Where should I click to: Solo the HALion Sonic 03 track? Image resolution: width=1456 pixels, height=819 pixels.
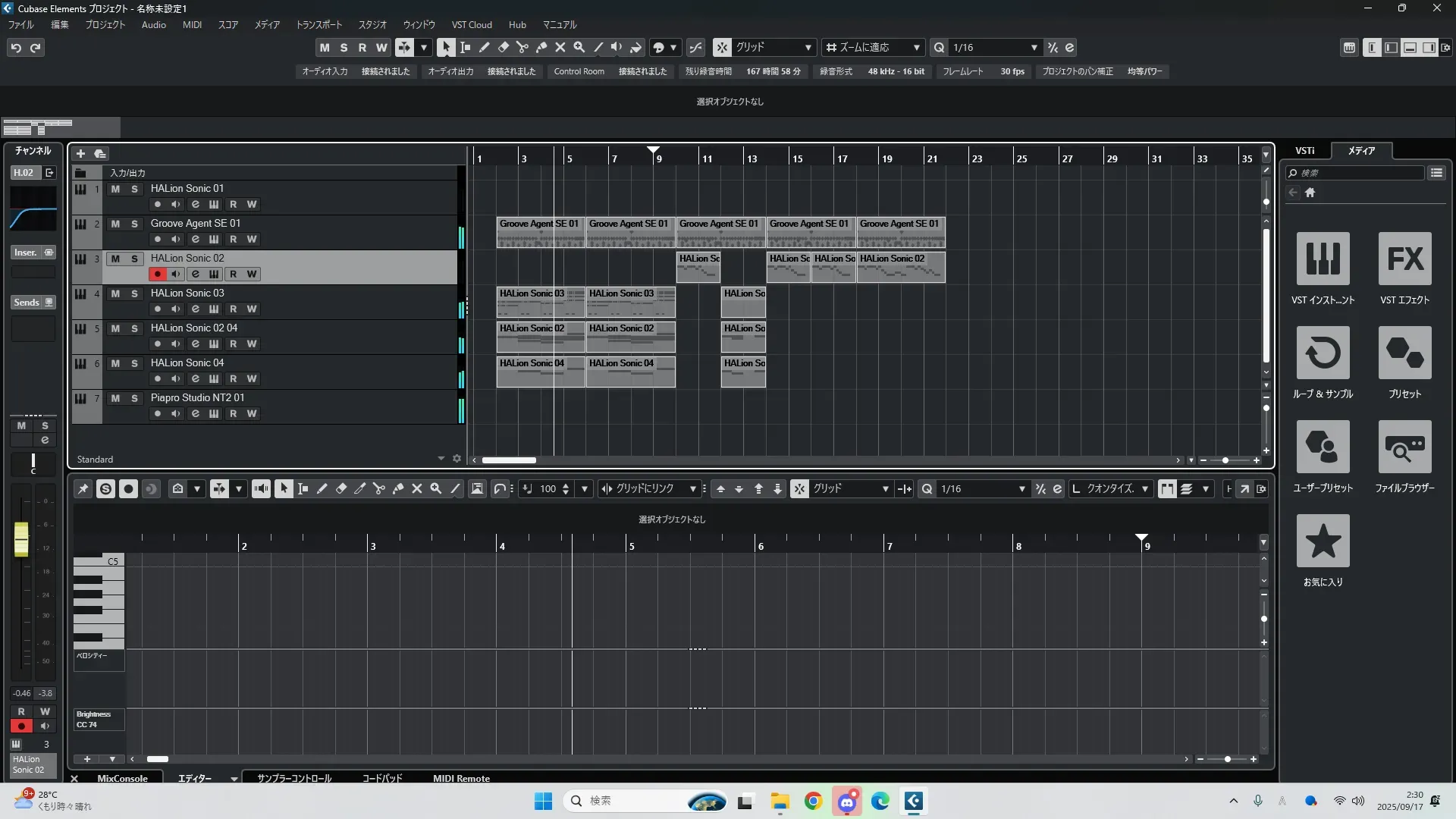134,293
